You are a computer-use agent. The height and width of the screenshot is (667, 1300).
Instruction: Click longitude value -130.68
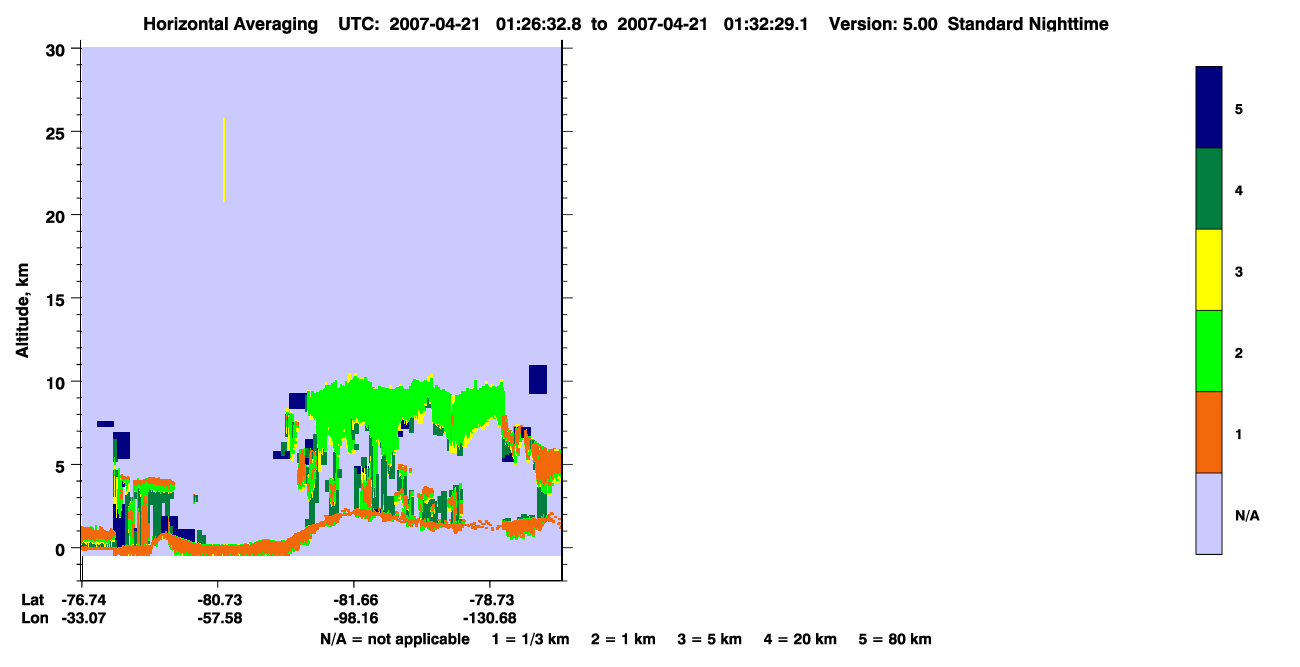coord(491,618)
